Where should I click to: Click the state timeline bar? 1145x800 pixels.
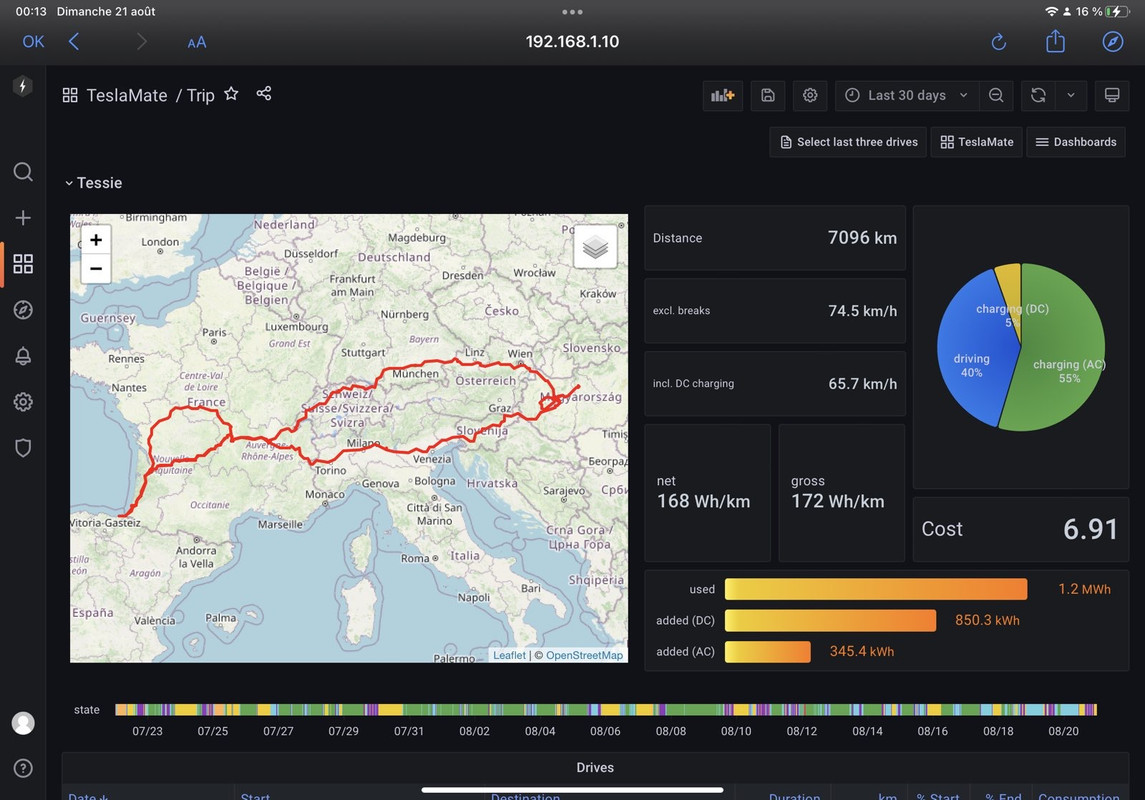point(606,709)
